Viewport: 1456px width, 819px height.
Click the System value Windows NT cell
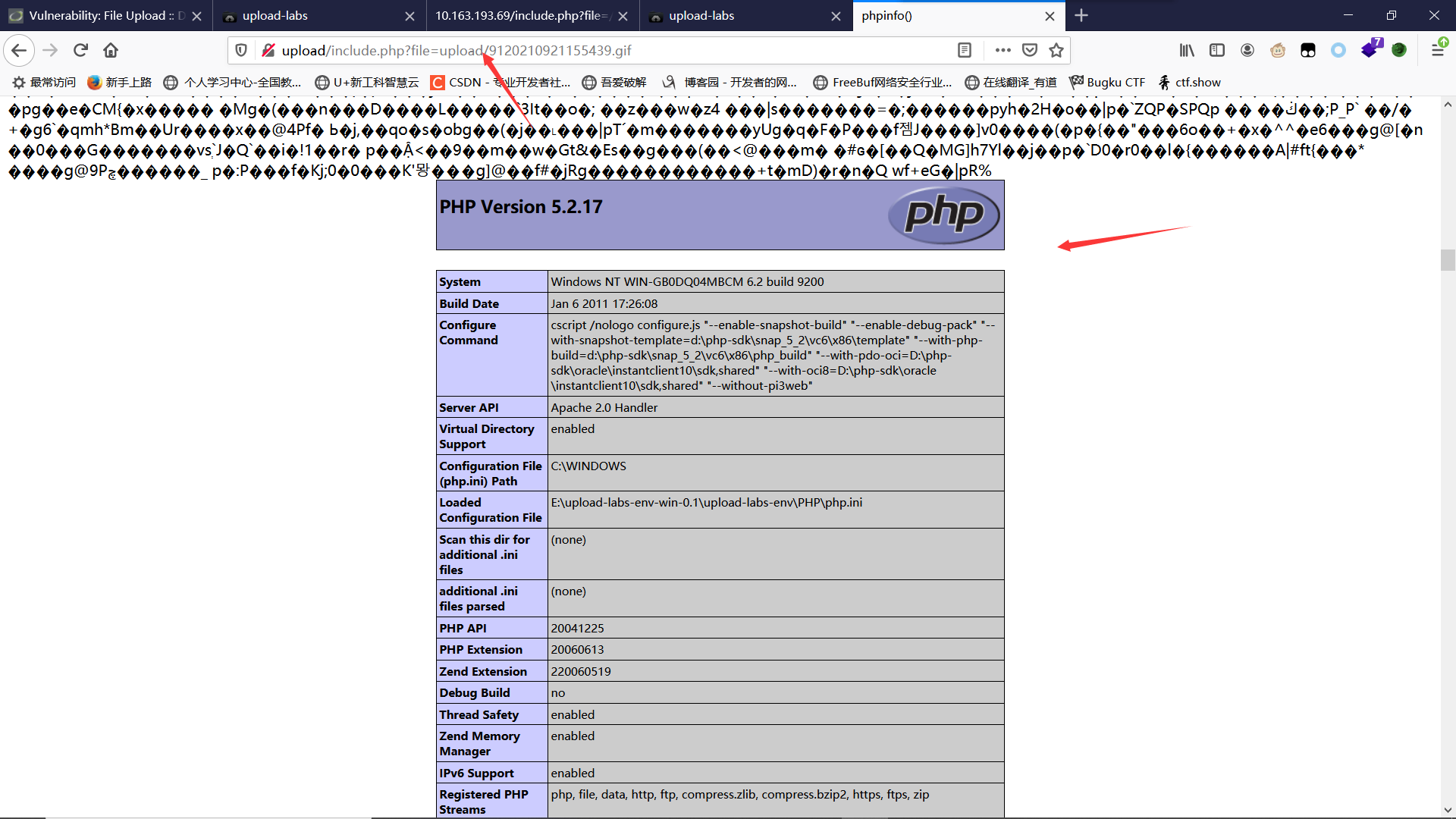pyautogui.click(x=776, y=281)
